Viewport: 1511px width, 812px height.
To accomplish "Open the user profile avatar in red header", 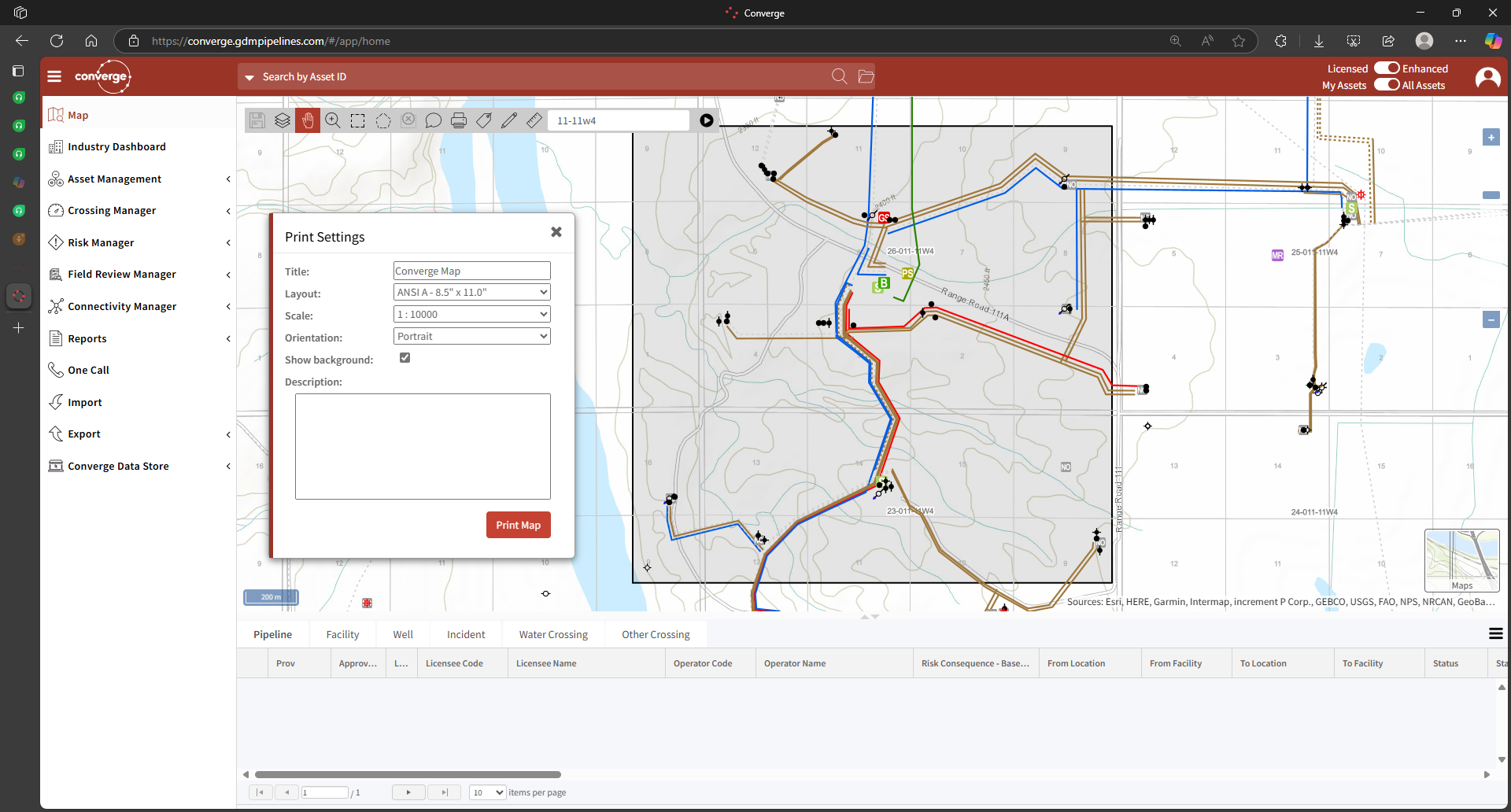I will pyautogui.click(x=1487, y=77).
